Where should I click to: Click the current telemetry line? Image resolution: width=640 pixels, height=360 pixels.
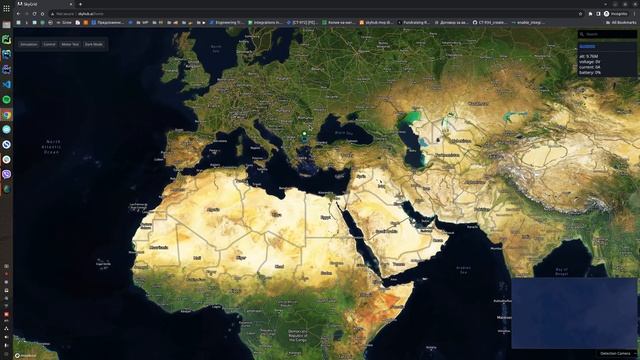click(589, 67)
